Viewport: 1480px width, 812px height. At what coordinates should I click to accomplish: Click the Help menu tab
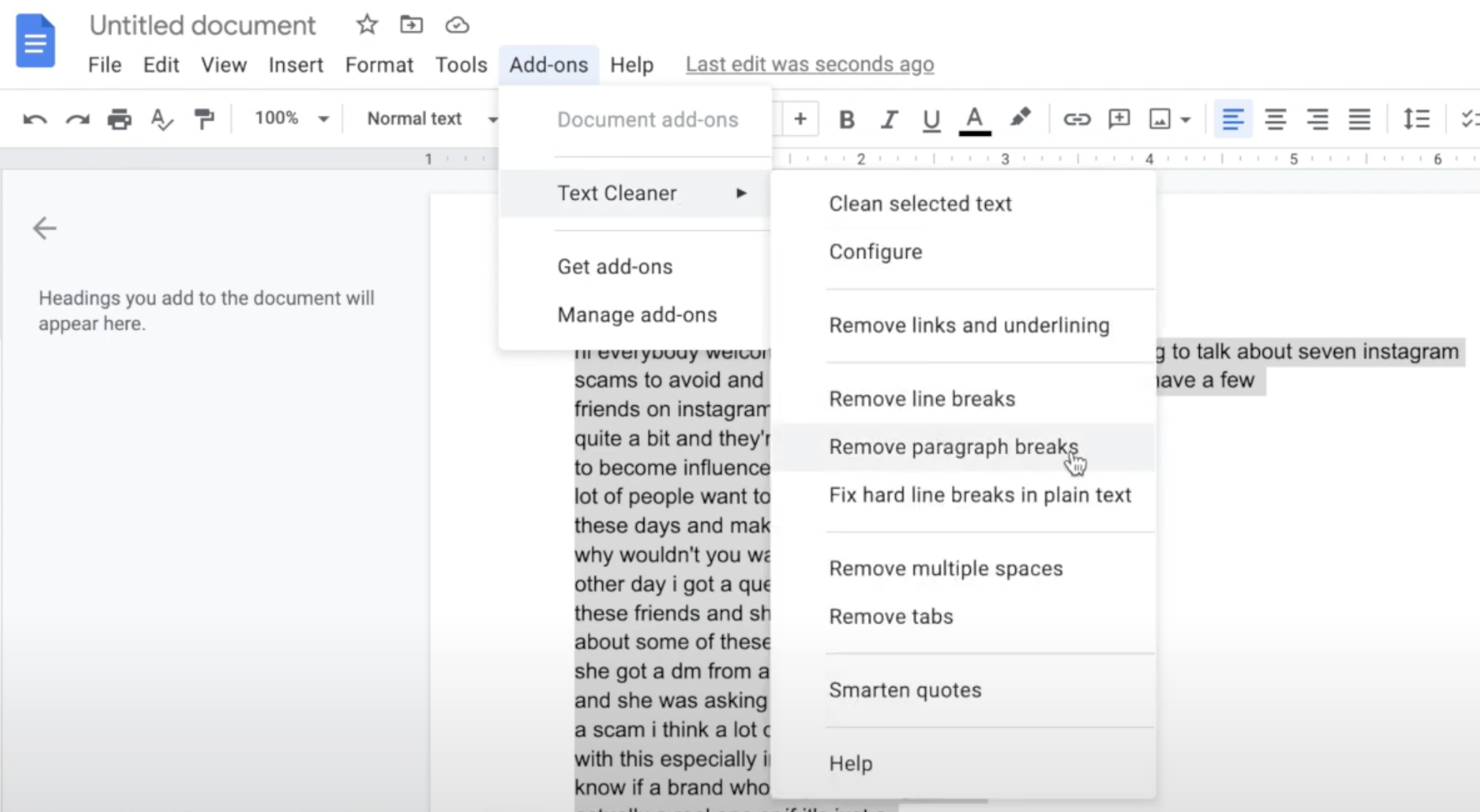[631, 64]
